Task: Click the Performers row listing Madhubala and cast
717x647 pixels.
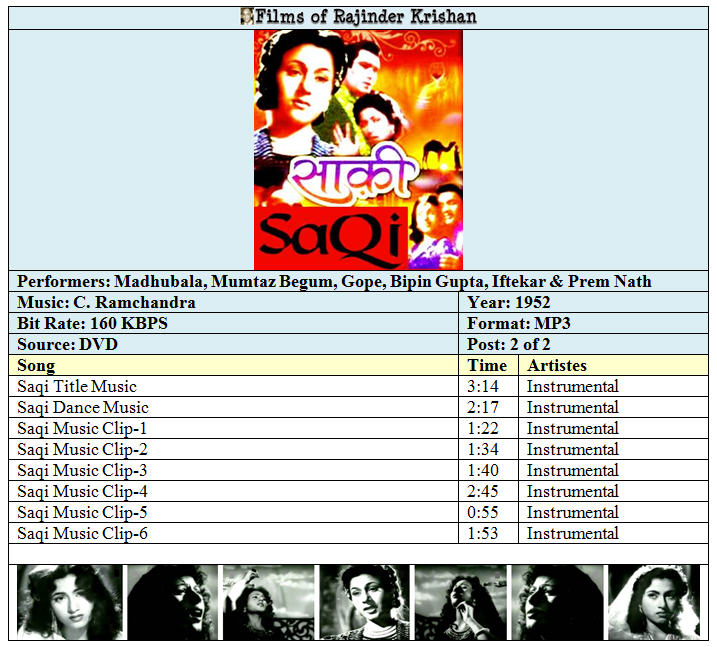Action: pyautogui.click(x=358, y=281)
